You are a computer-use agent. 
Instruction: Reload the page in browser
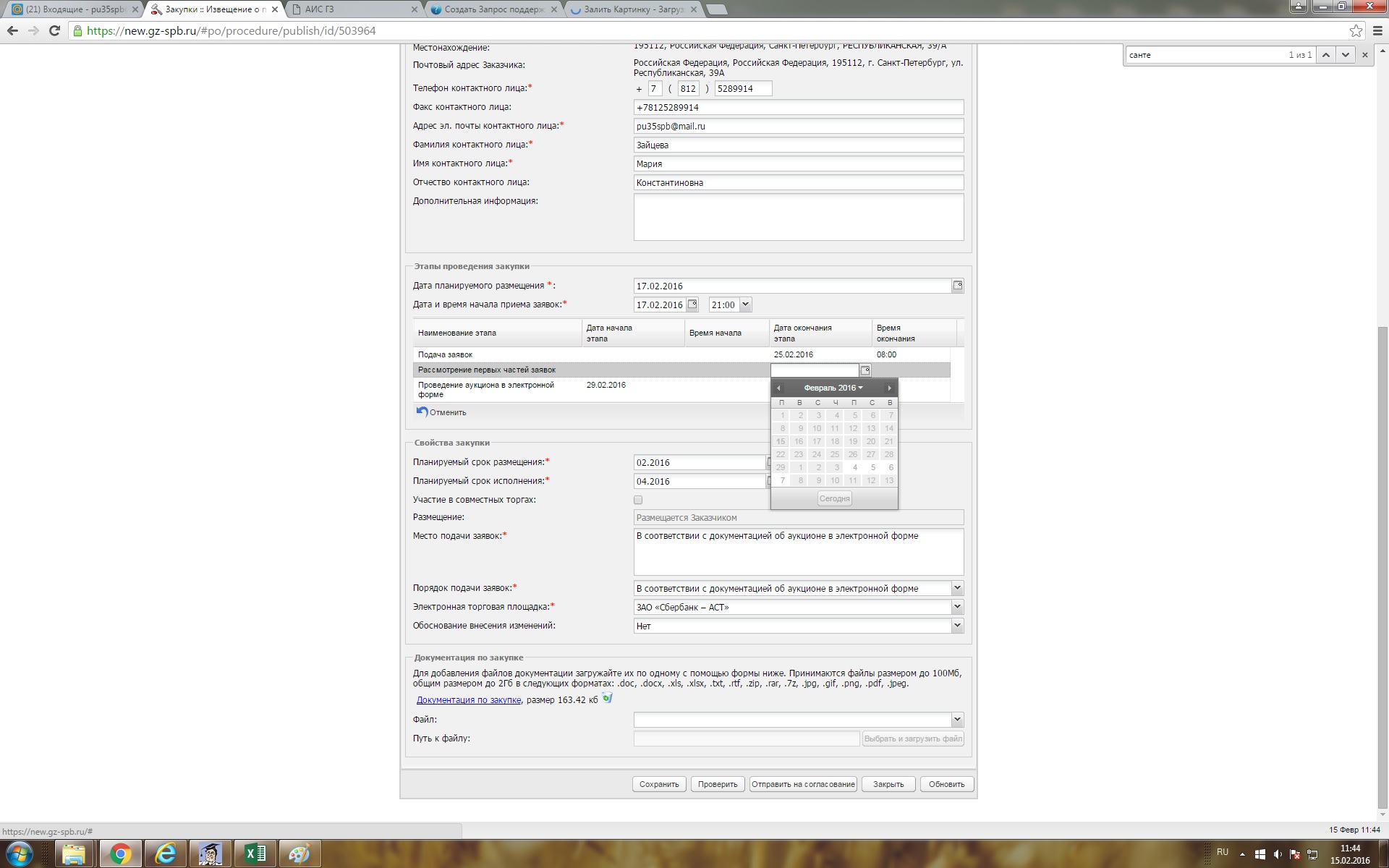pyautogui.click(x=54, y=31)
